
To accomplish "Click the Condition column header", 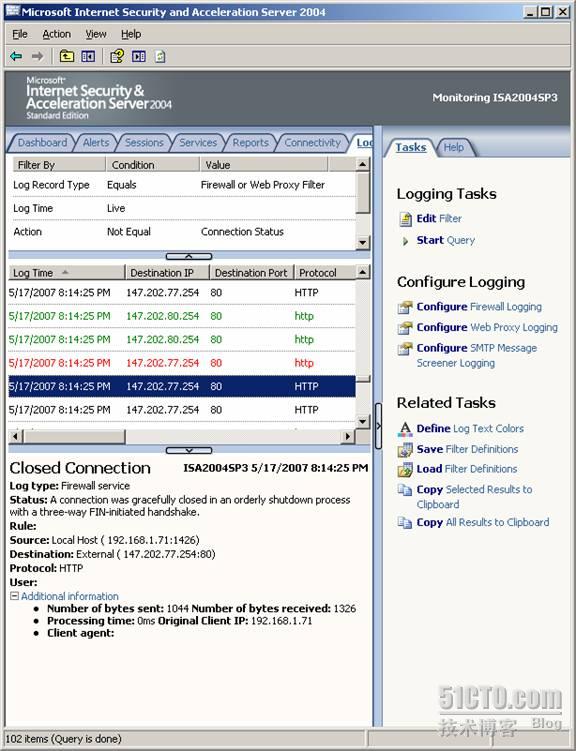I will point(153,165).
